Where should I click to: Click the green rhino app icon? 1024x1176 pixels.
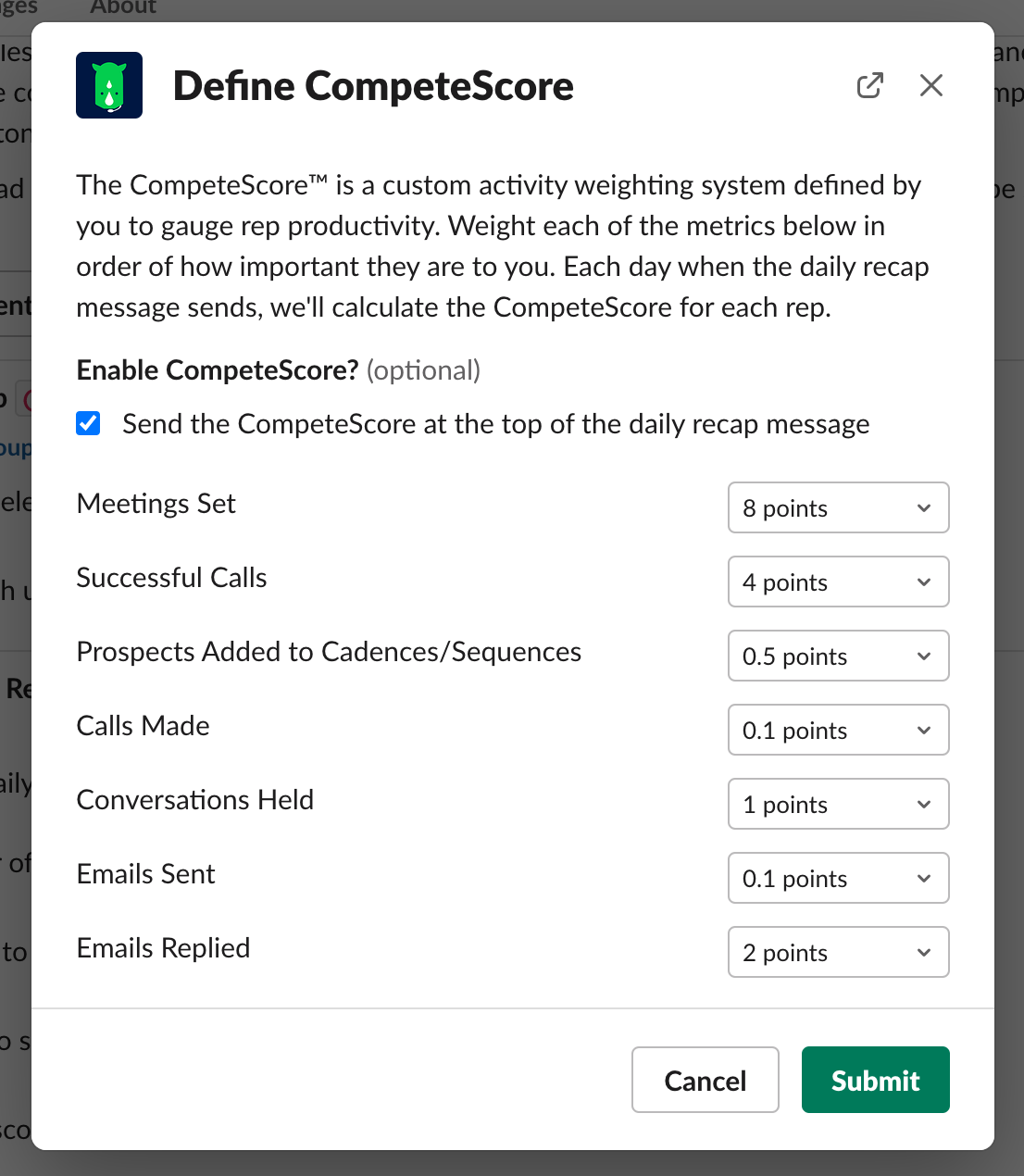point(109,85)
